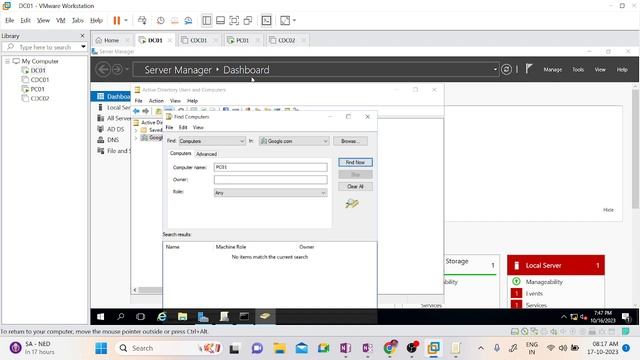Open the Local Server tile header
The image size is (640, 360).
pyautogui.click(x=556, y=265)
